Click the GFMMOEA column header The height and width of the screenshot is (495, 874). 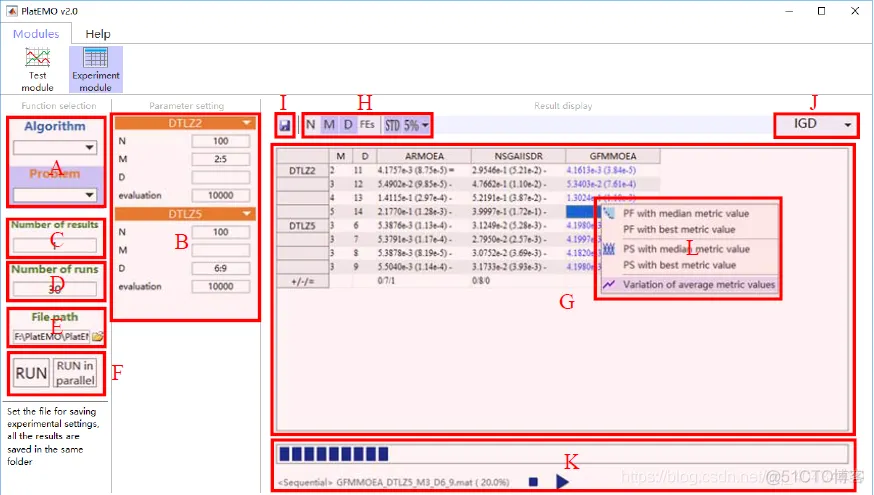[613, 156]
